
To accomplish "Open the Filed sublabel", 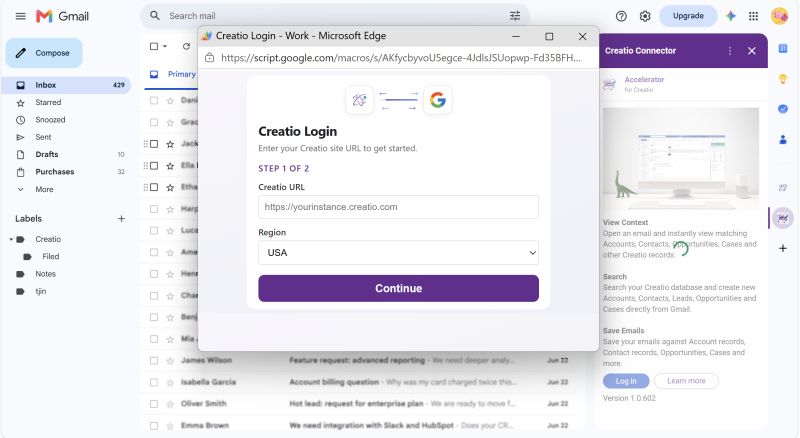I will click(x=51, y=257).
